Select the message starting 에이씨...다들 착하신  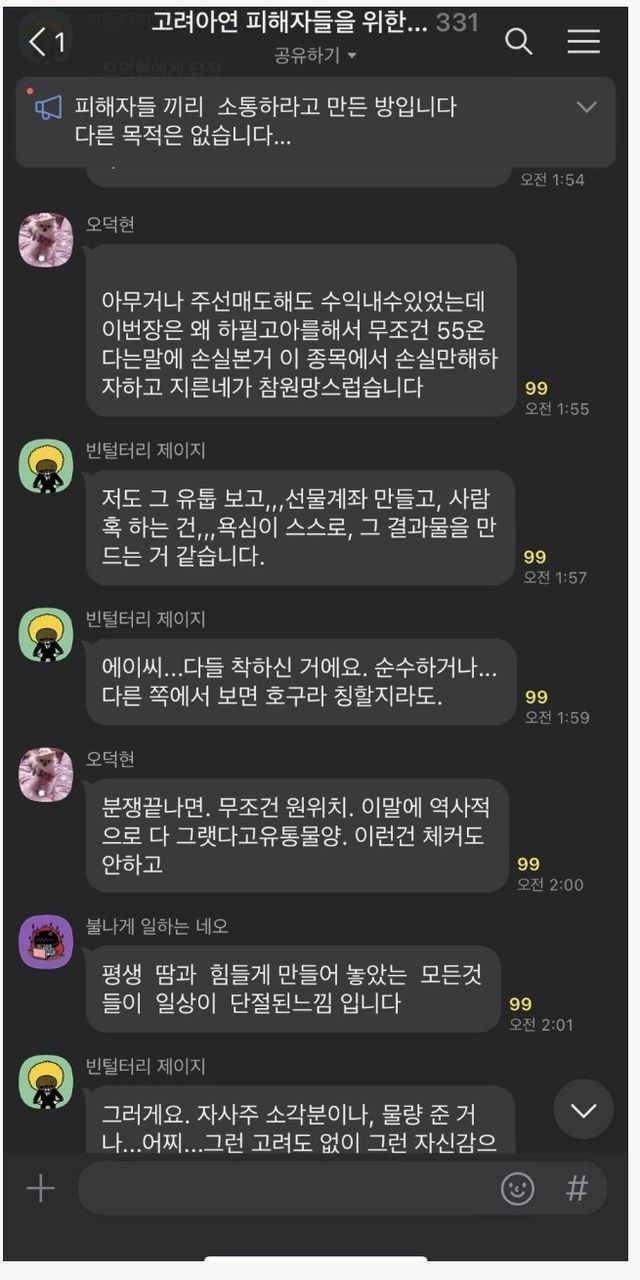(301, 682)
